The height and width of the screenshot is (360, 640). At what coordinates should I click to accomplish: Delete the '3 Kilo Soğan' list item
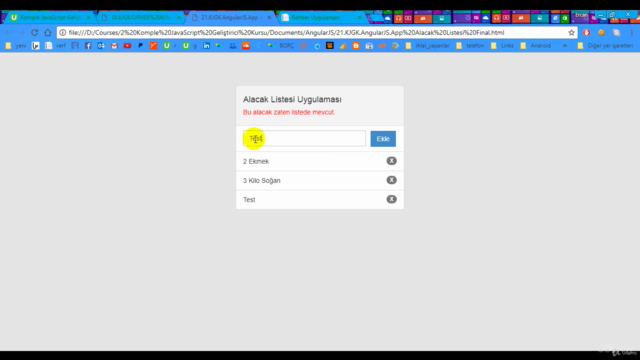(391, 180)
